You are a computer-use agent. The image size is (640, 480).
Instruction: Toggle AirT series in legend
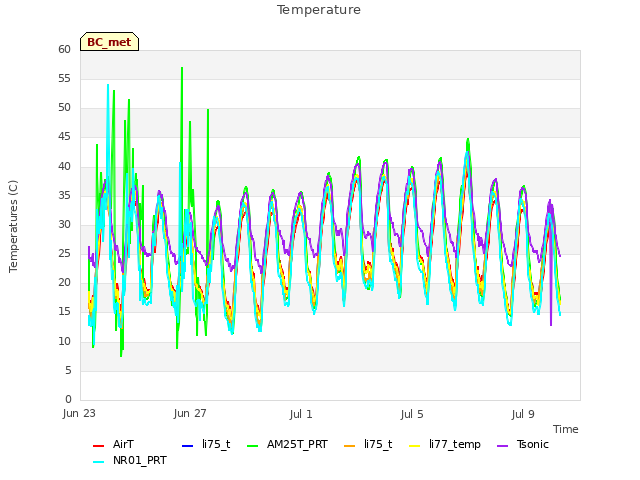[x=113, y=444]
